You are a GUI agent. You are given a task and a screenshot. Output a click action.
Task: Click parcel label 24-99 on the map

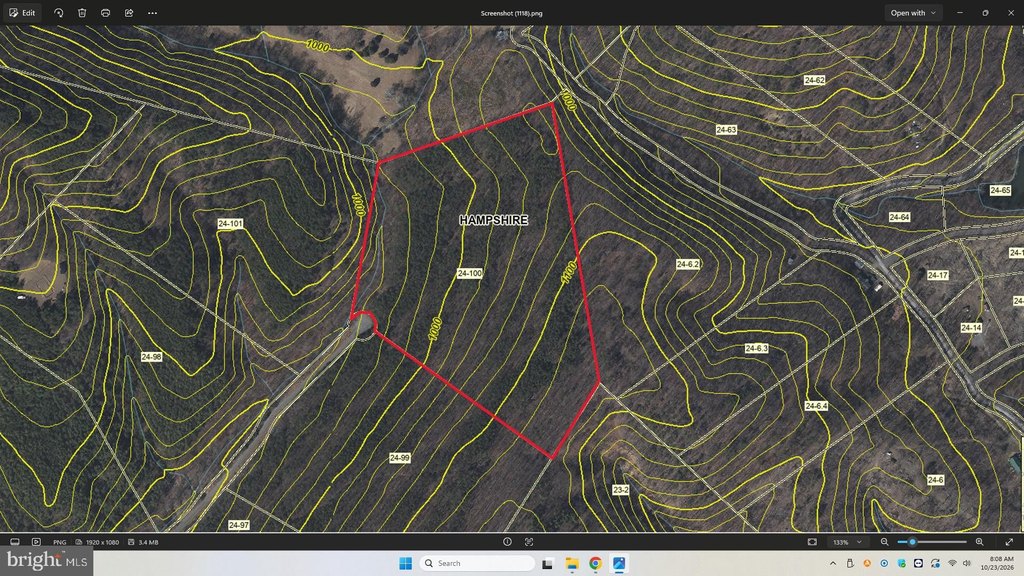click(400, 458)
